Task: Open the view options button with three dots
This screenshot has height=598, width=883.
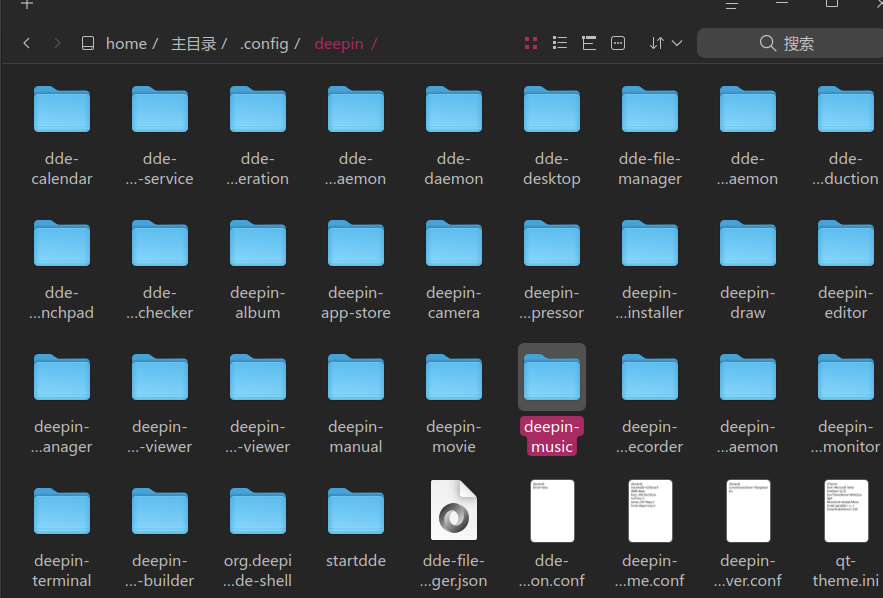Action: point(618,43)
